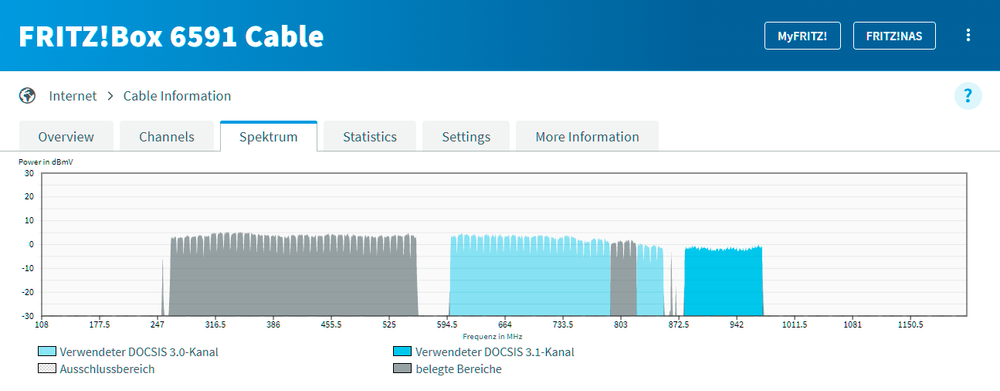Click the Ausschlussbereich legend label
The width and height of the screenshot is (1000, 391).
[x=107, y=369]
